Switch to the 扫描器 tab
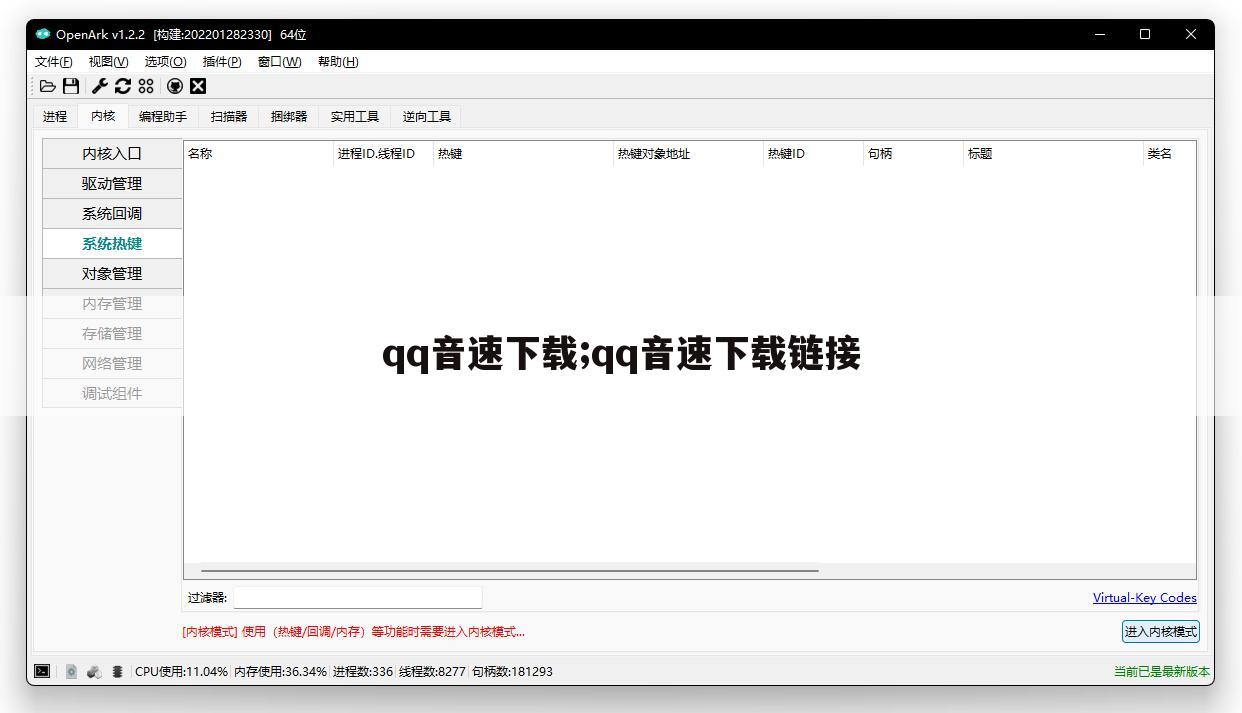The width and height of the screenshot is (1242, 713). click(x=229, y=116)
